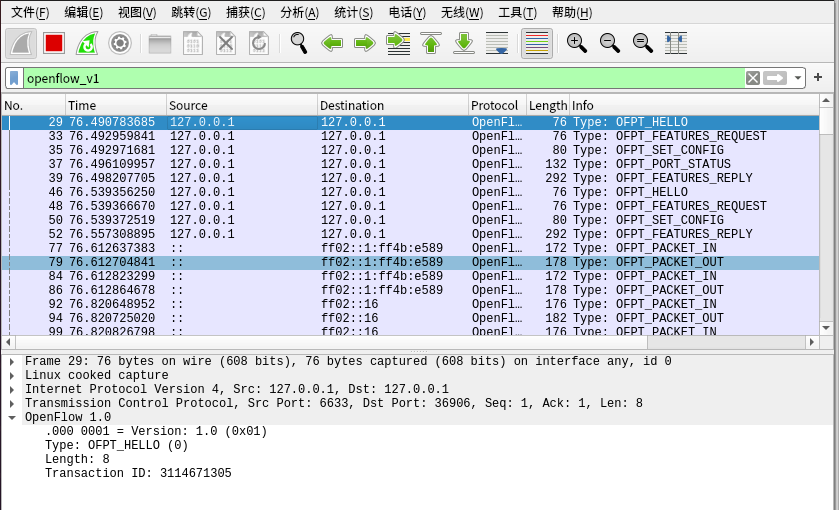Expand the Transmission Control Protocol row
Image resolution: width=839 pixels, height=510 pixels.
12,404
